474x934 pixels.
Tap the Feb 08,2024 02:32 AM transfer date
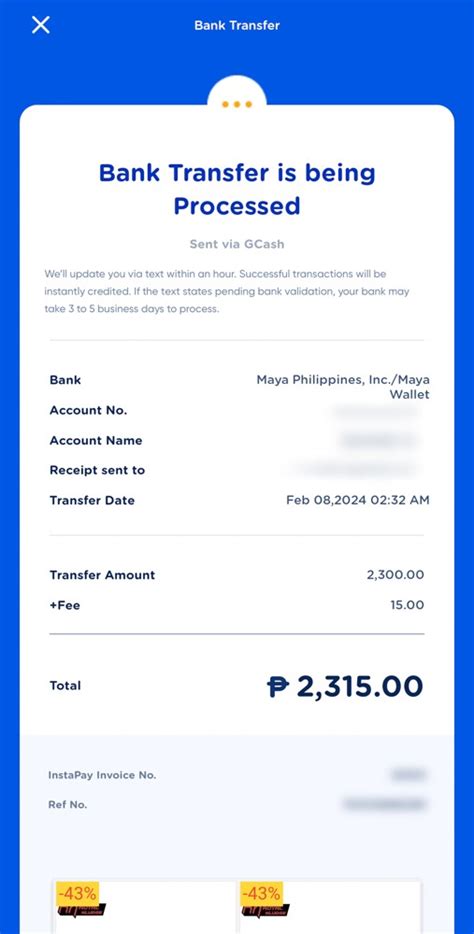point(358,500)
